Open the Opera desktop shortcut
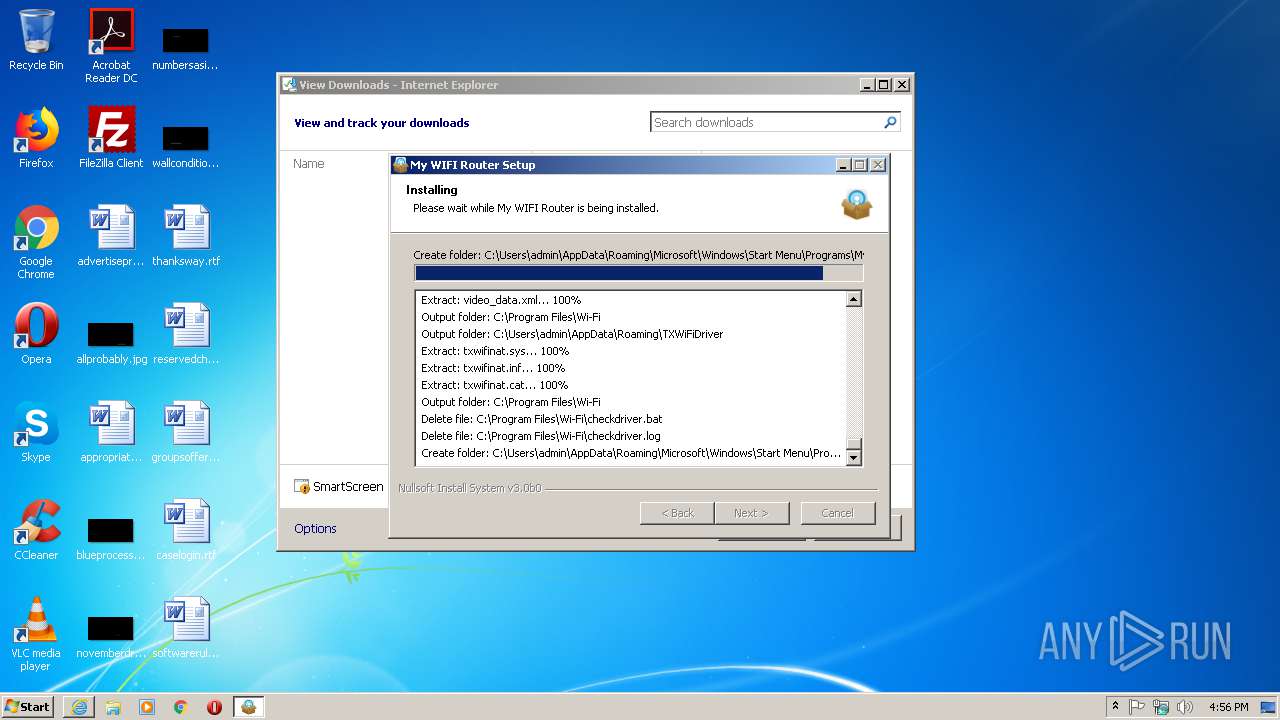 tap(36, 334)
